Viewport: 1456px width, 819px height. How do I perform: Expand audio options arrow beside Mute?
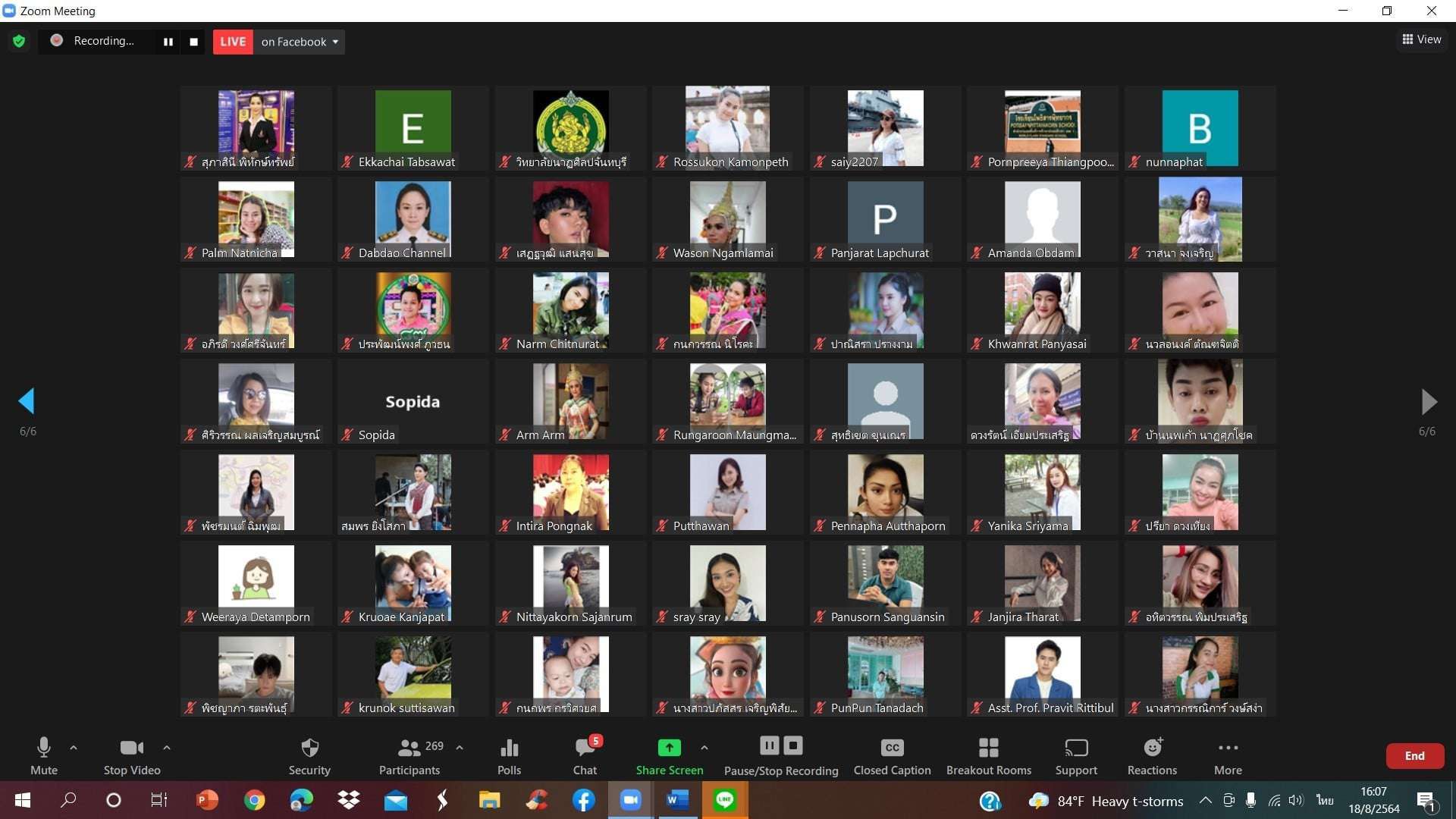[74, 748]
